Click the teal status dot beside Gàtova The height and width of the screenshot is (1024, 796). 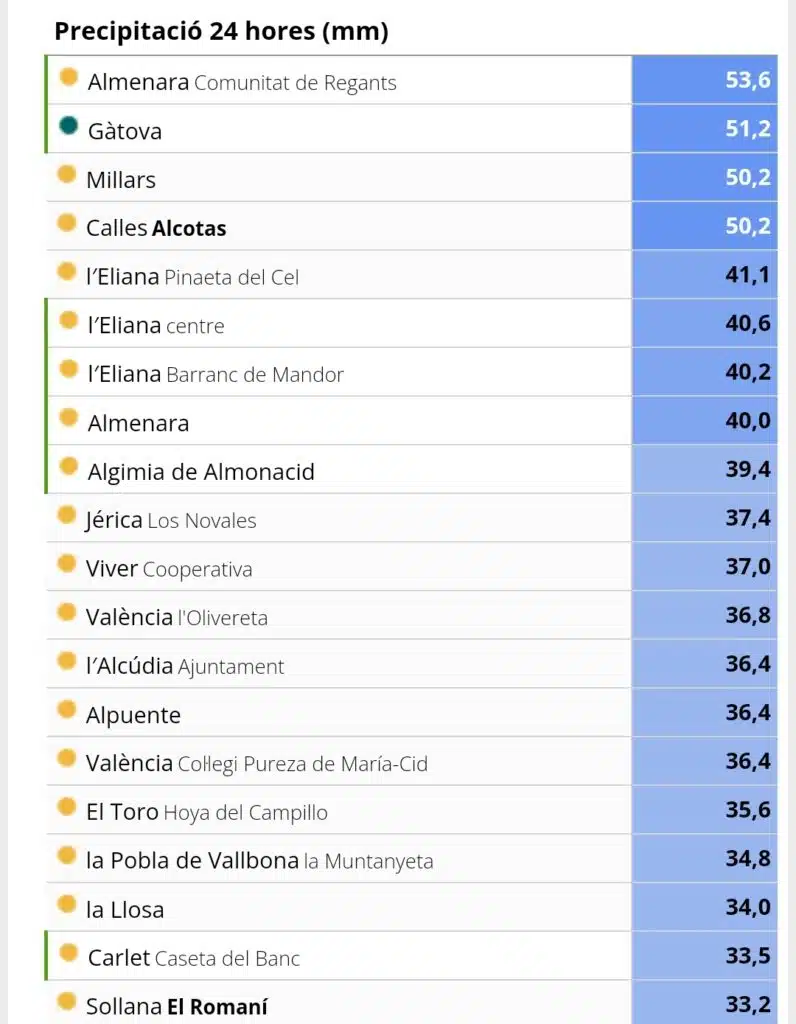point(69,125)
